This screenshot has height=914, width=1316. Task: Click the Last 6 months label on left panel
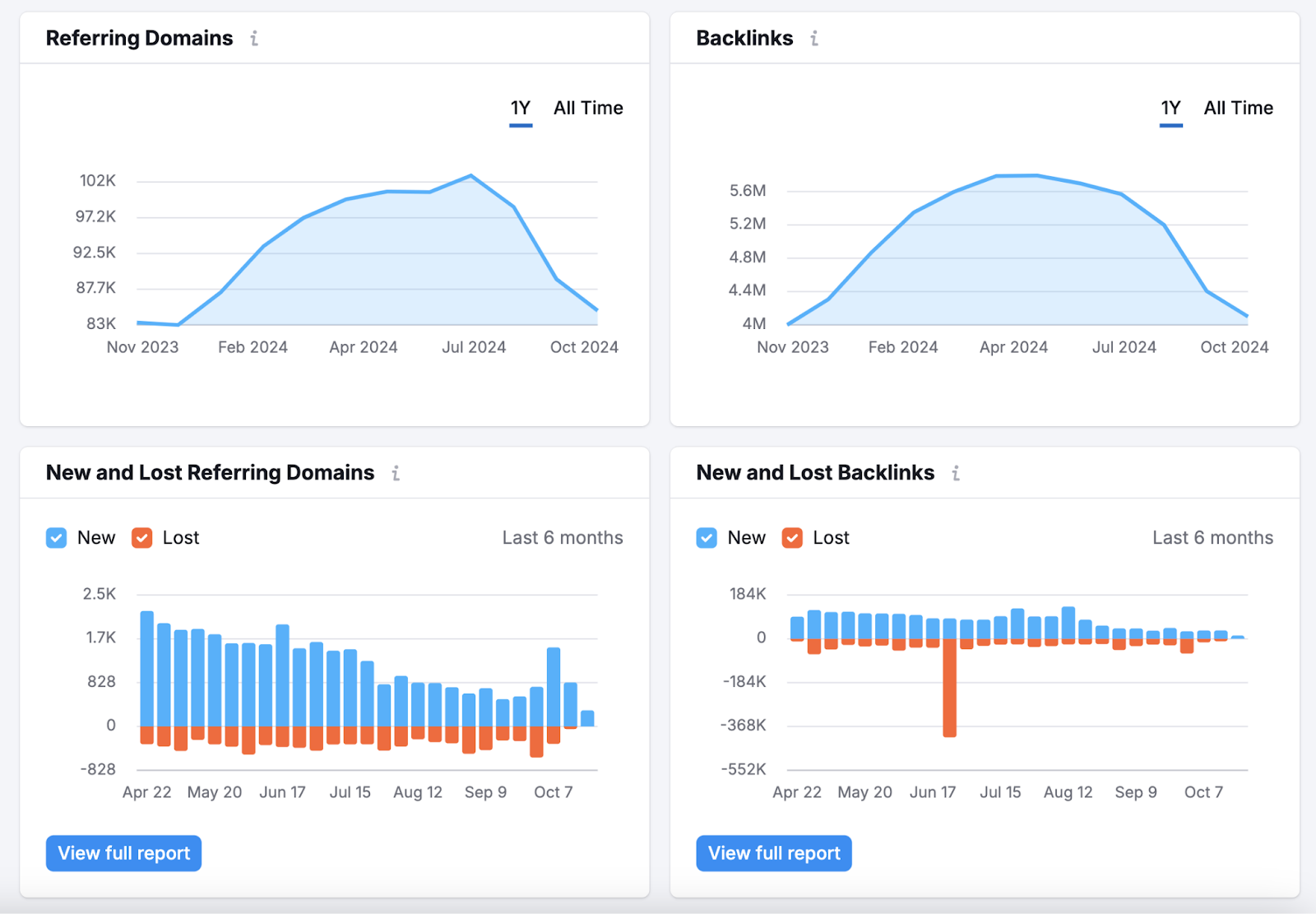(562, 537)
